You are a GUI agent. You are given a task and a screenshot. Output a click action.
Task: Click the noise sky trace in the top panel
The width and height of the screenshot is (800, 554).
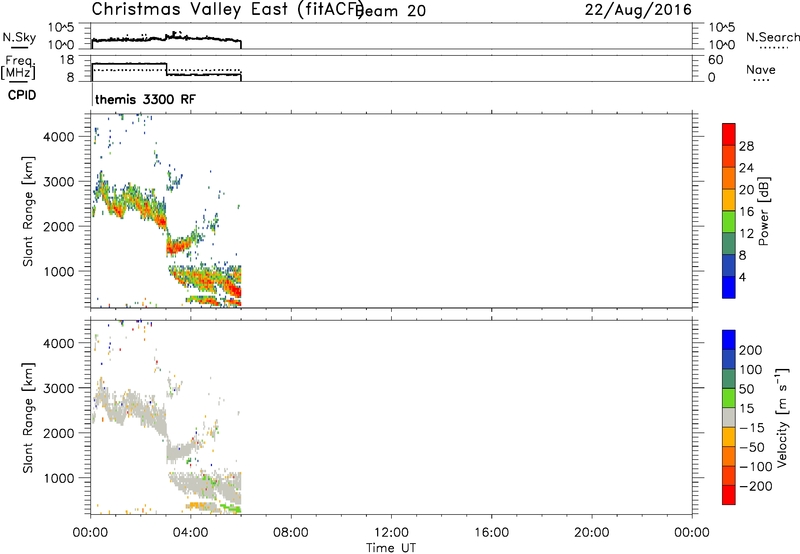click(x=166, y=38)
